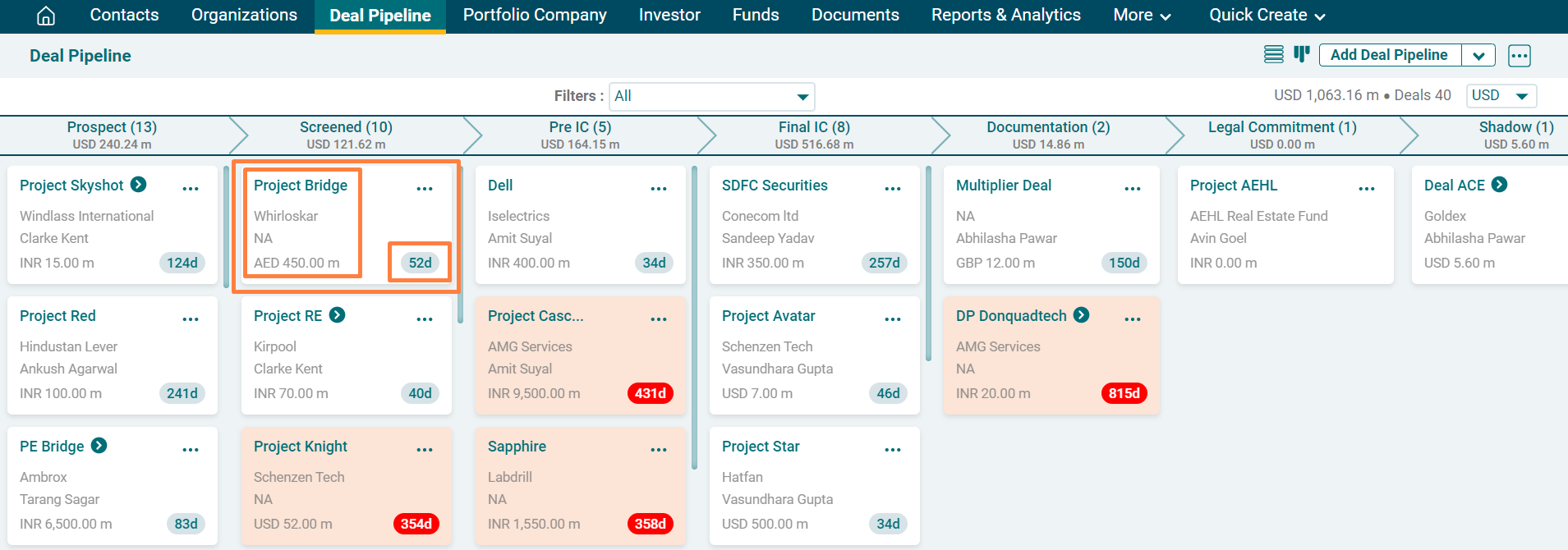This screenshot has height=550, width=1568.
Task: Switch to list view icon
Action: (x=1273, y=55)
